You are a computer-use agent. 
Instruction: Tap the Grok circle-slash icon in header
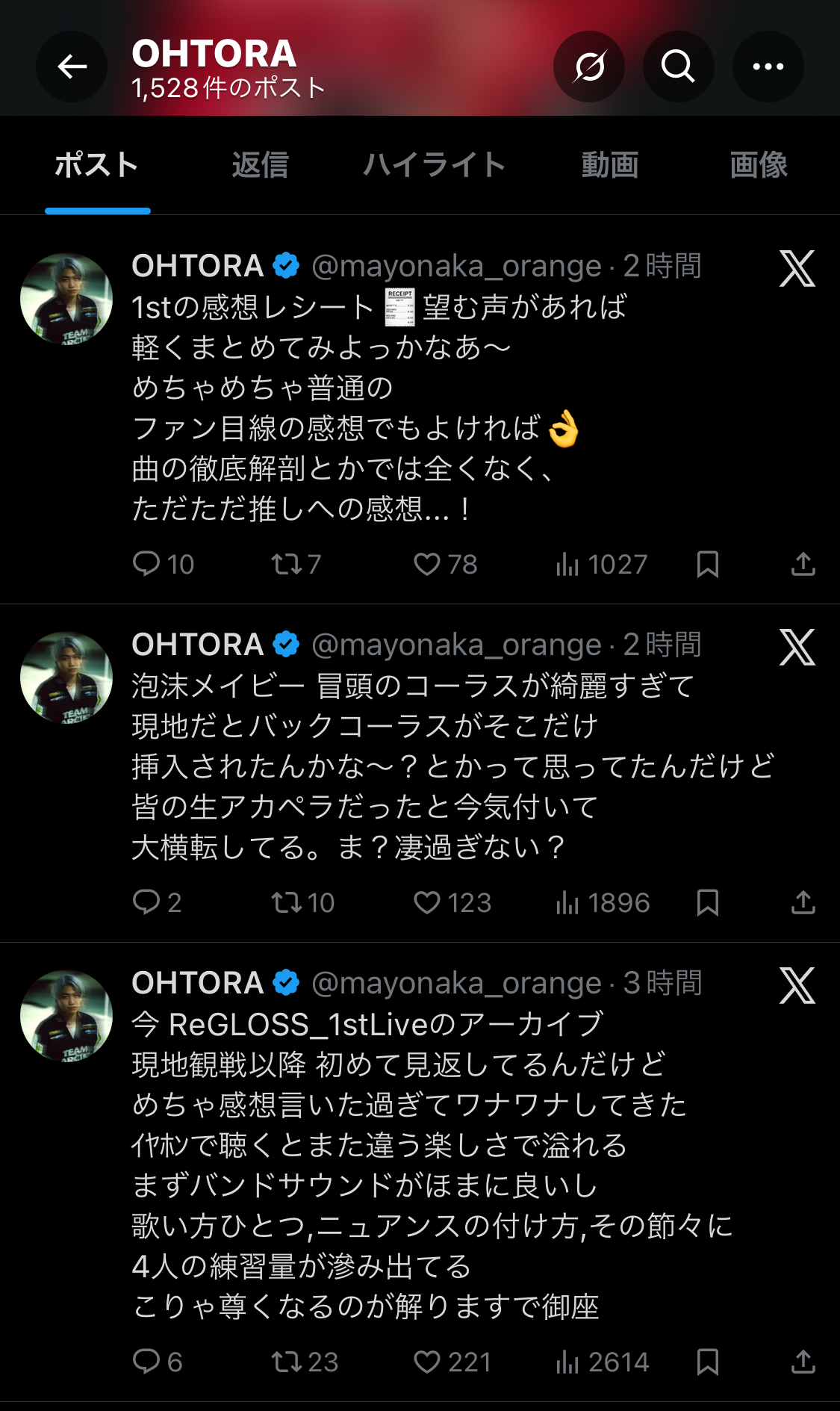pyautogui.click(x=589, y=67)
